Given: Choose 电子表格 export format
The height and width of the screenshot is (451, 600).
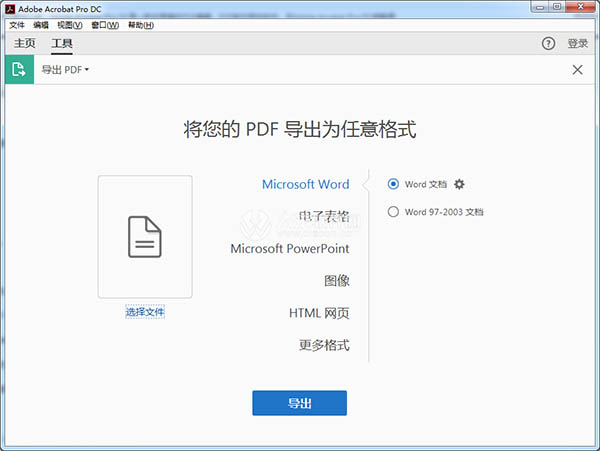Looking at the screenshot, I should click(x=324, y=217).
